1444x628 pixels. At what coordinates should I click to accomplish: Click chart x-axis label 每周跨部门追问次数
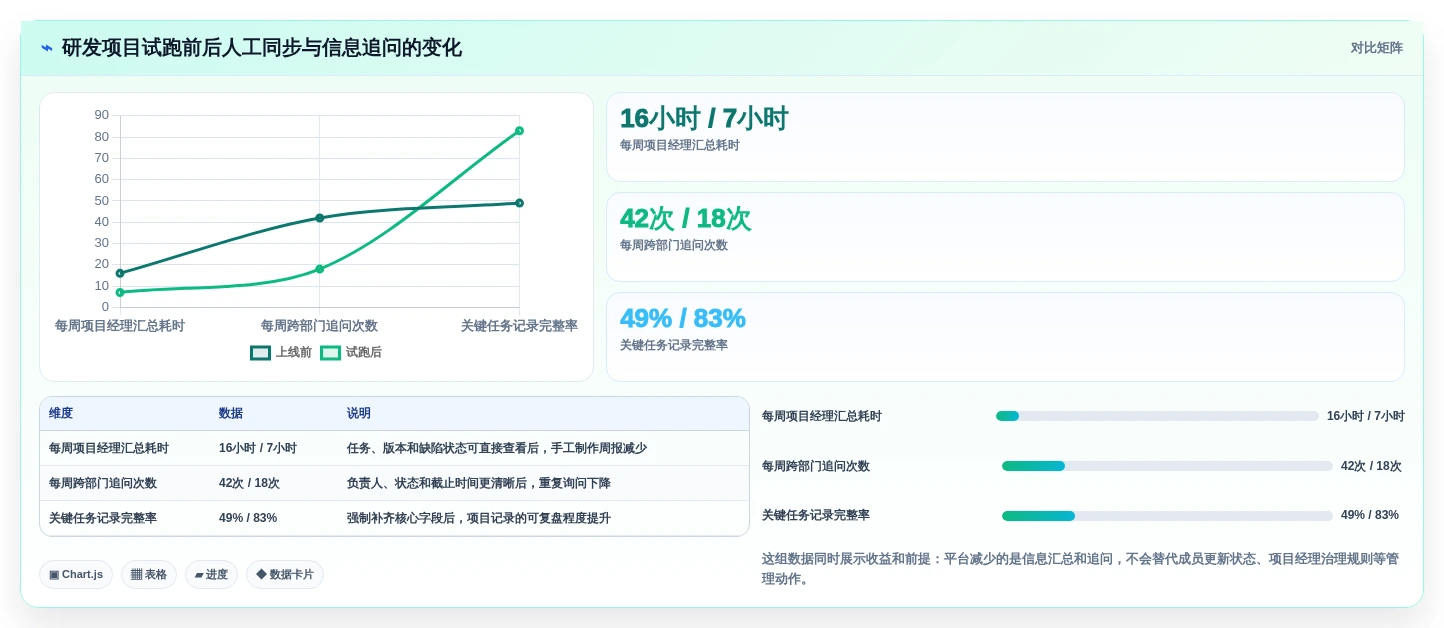tap(319, 326)
